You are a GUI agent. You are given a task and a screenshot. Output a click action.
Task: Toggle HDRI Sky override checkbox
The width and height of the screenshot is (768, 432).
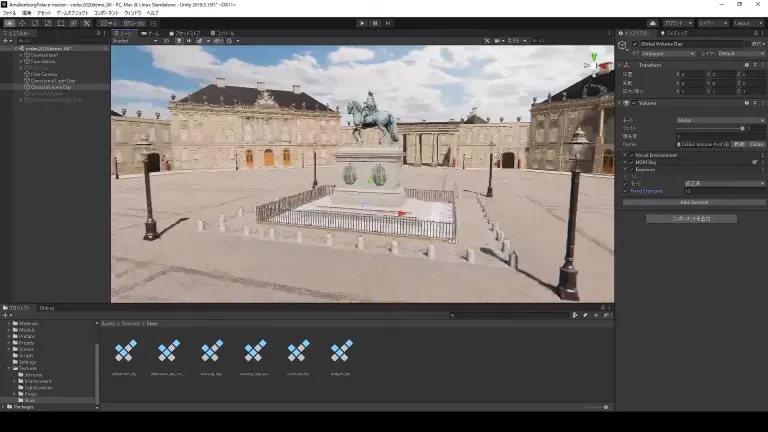[x=631, y=162]
